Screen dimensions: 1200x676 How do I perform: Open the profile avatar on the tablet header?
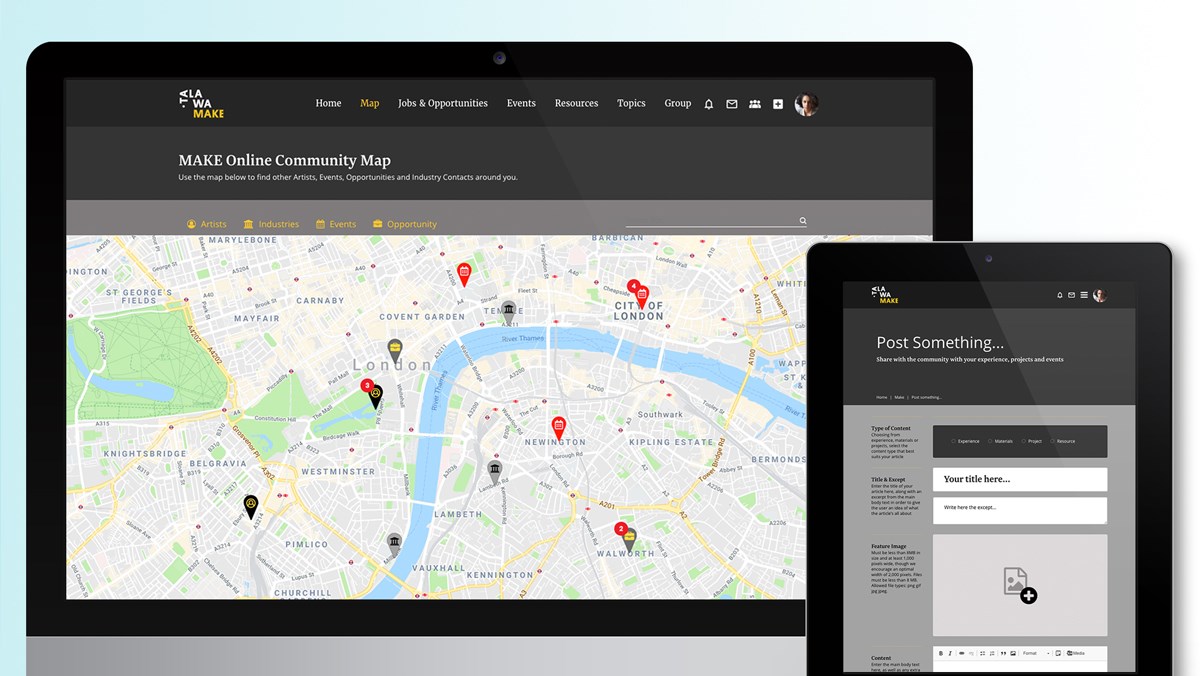1099,295
